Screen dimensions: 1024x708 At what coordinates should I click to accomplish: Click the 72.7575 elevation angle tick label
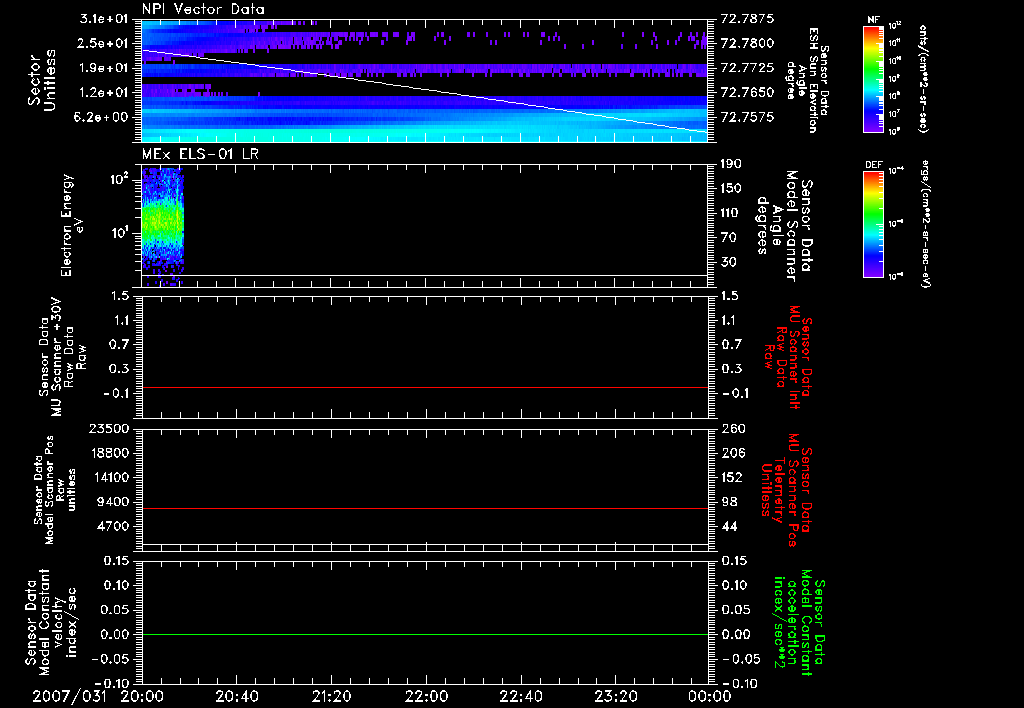point(747,118)
